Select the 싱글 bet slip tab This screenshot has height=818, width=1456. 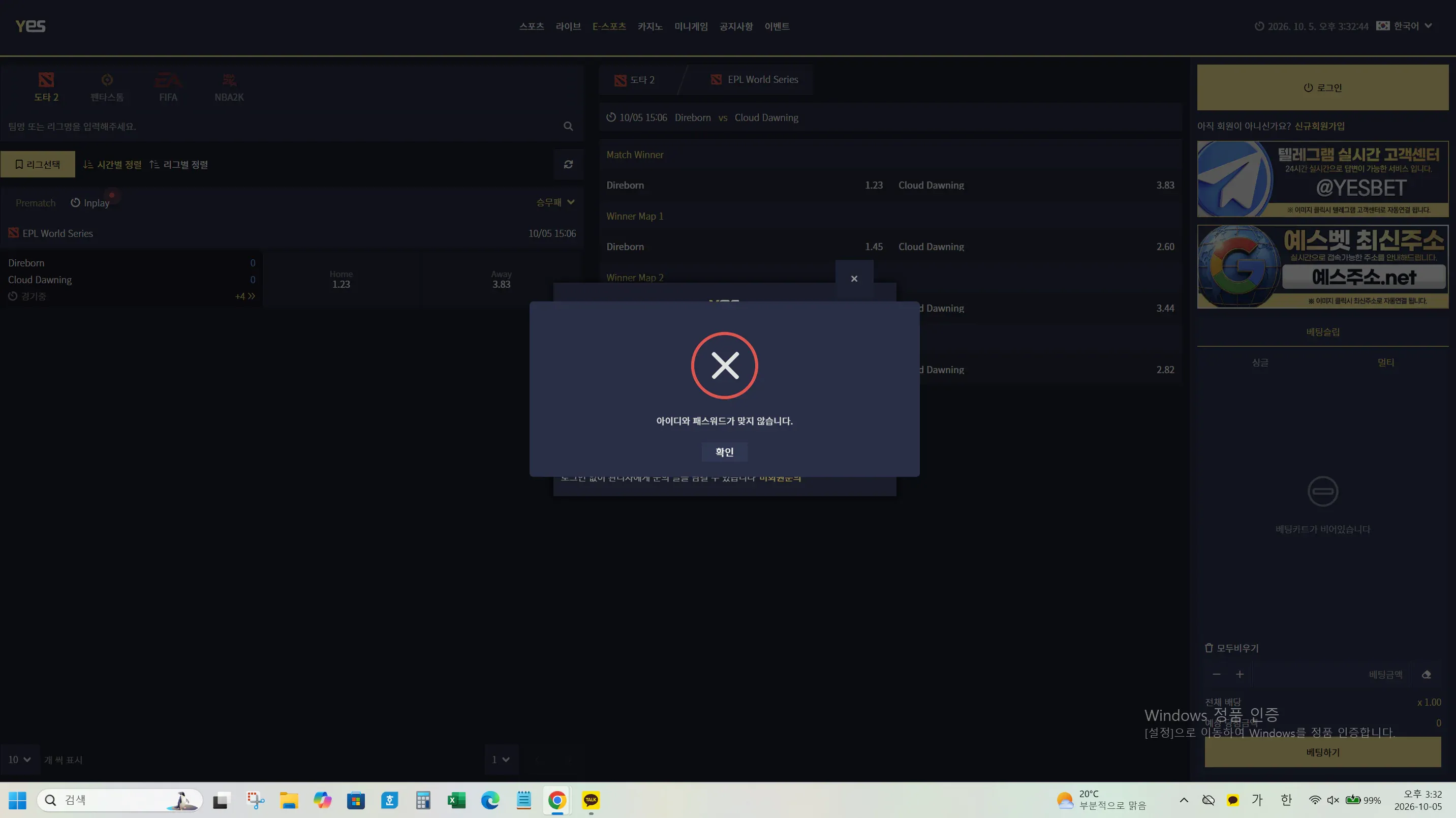click(x=1260, y=362)
